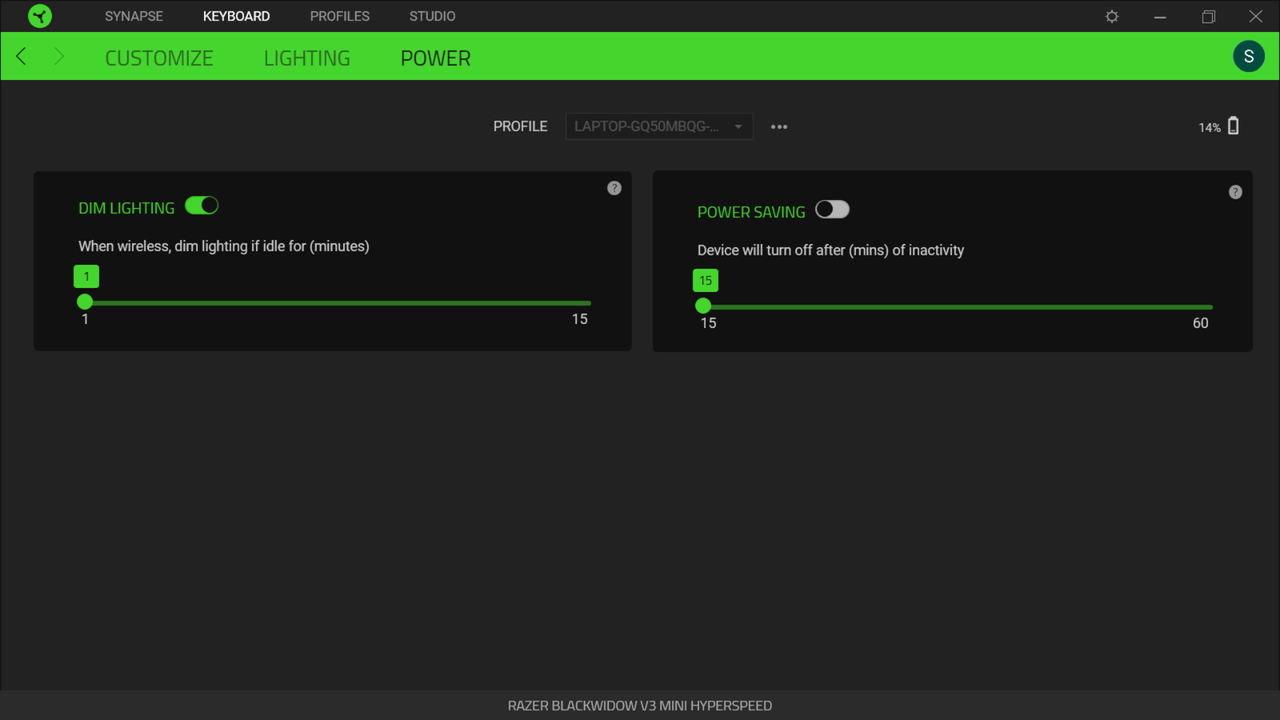
Task: Enable the Power Saving toggle
Action: pos(832,210)
